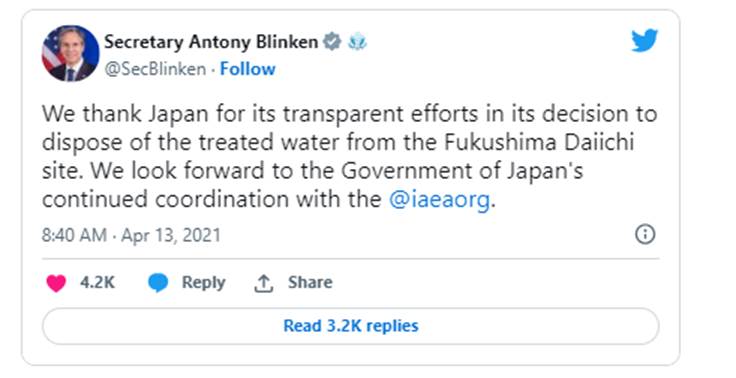Click the word Japan's in tweet body
Screen dimensions: 736x378
[x=546, y=171]
